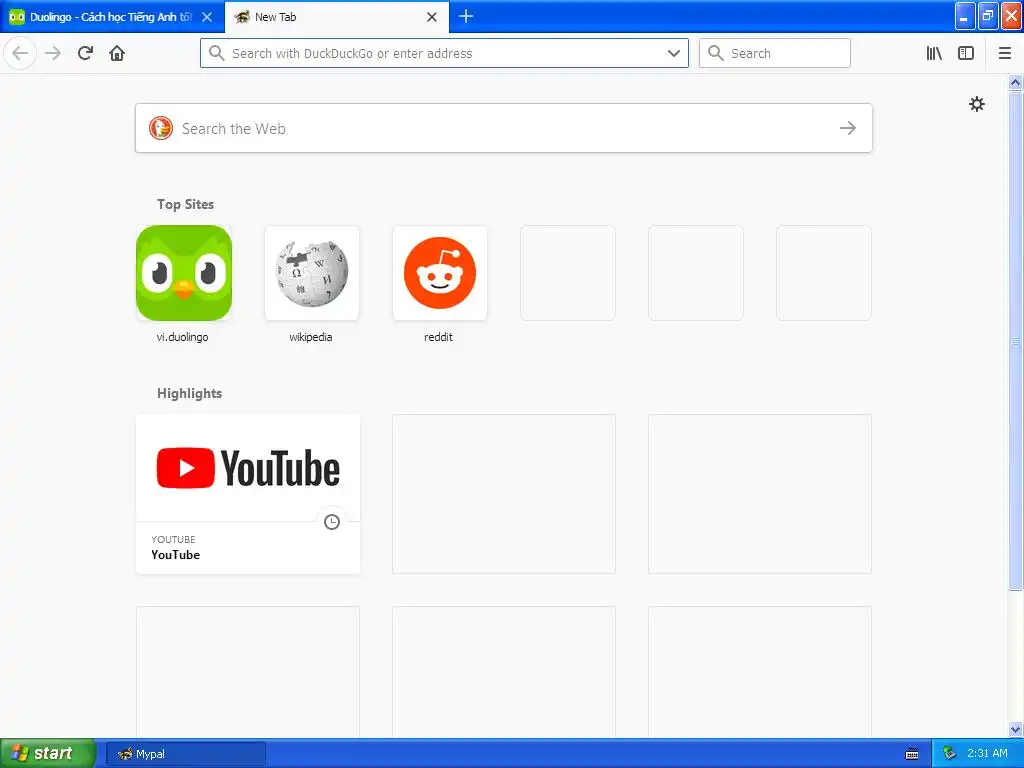The height and width of the screenshot is (768, 1024).
Task: Click the vertical scrollbar thumb
Action: 1015,340
